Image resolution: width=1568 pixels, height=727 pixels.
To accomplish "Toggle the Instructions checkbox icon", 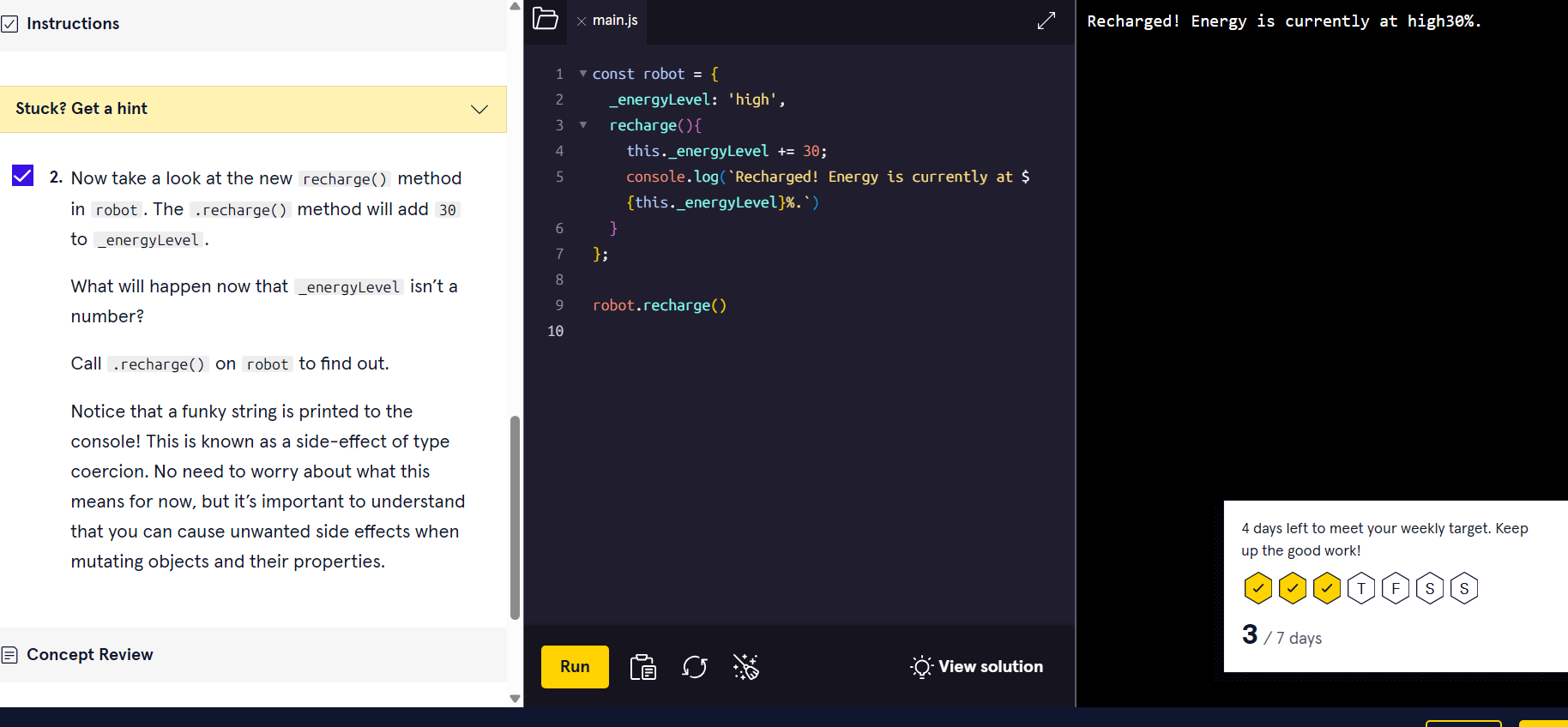I will point(9,24).
